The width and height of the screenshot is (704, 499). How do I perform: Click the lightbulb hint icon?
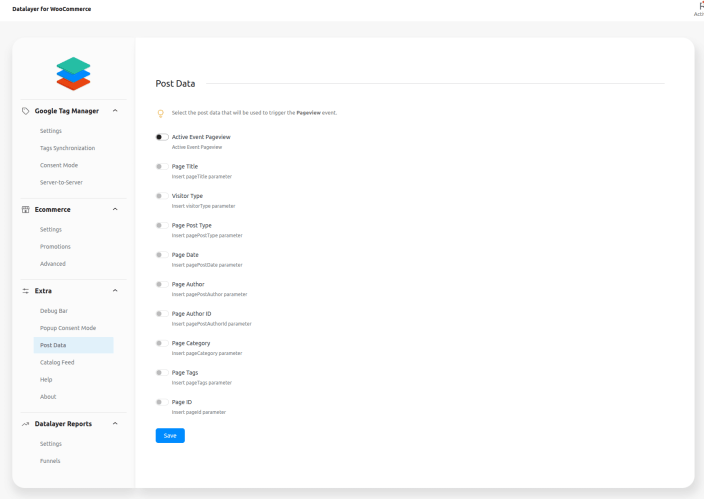click(x=160, y=112)
